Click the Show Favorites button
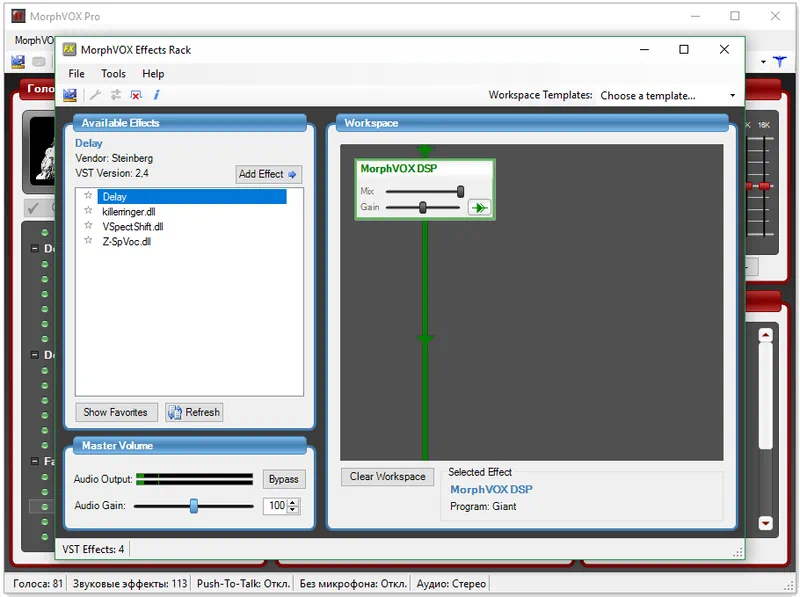Image resolution: width=800 pixels, height=597 pixels. pos(116,412)
